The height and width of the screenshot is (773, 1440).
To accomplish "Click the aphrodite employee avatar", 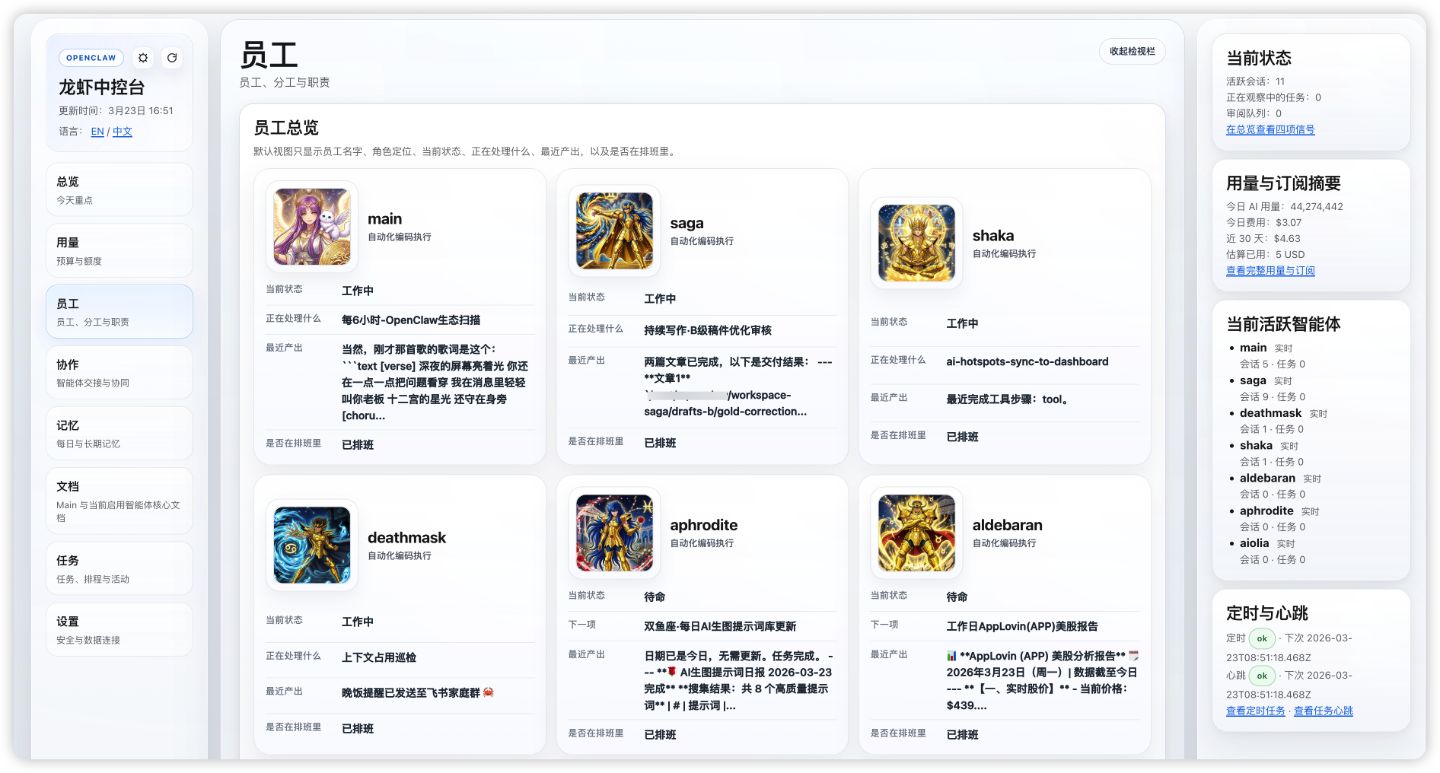I will tap(614, 533).
